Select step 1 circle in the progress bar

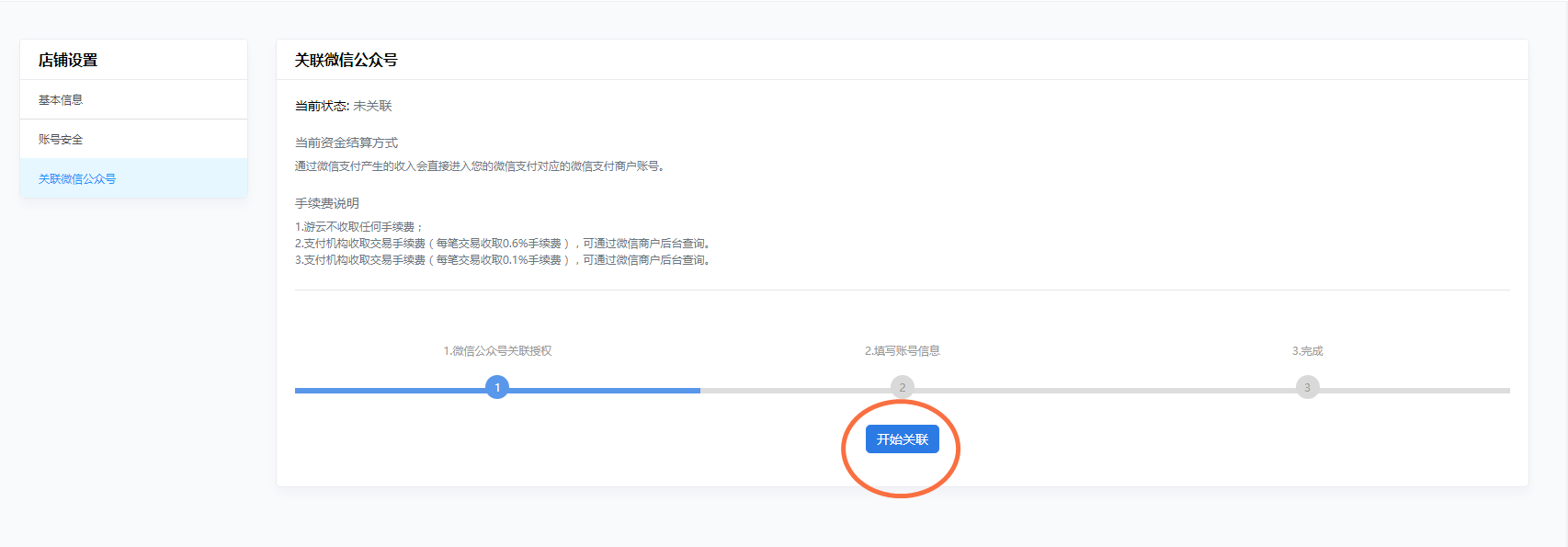(497, 387)
